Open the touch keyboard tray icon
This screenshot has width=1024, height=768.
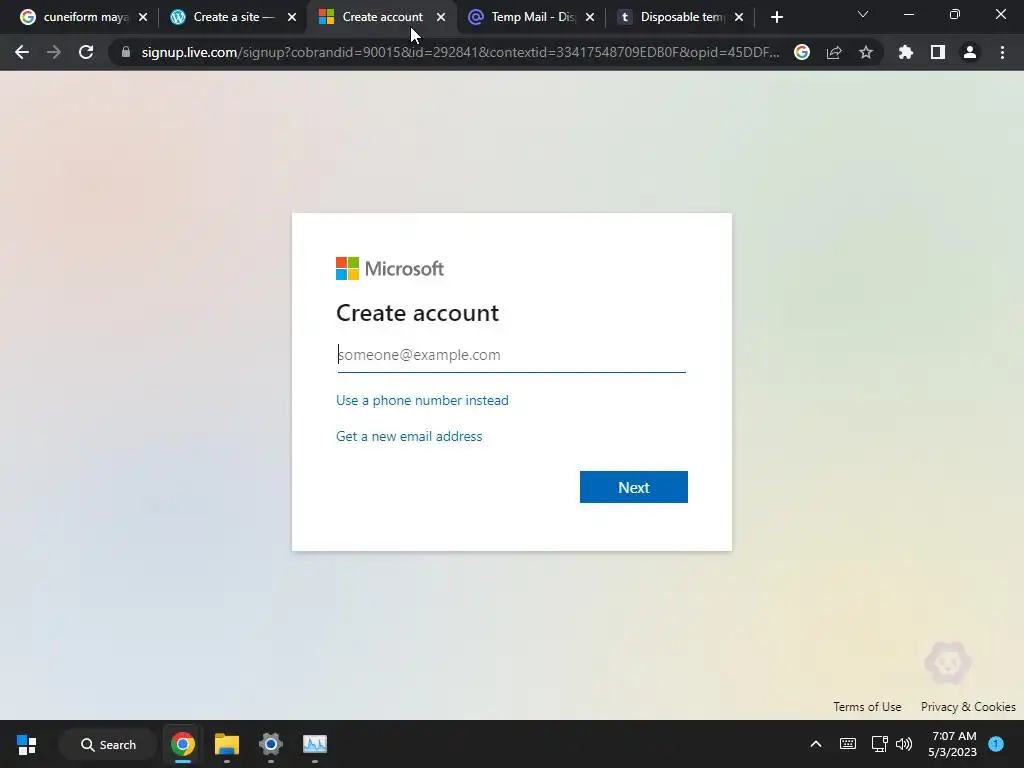pyautogui.click(x=848, y=744)
